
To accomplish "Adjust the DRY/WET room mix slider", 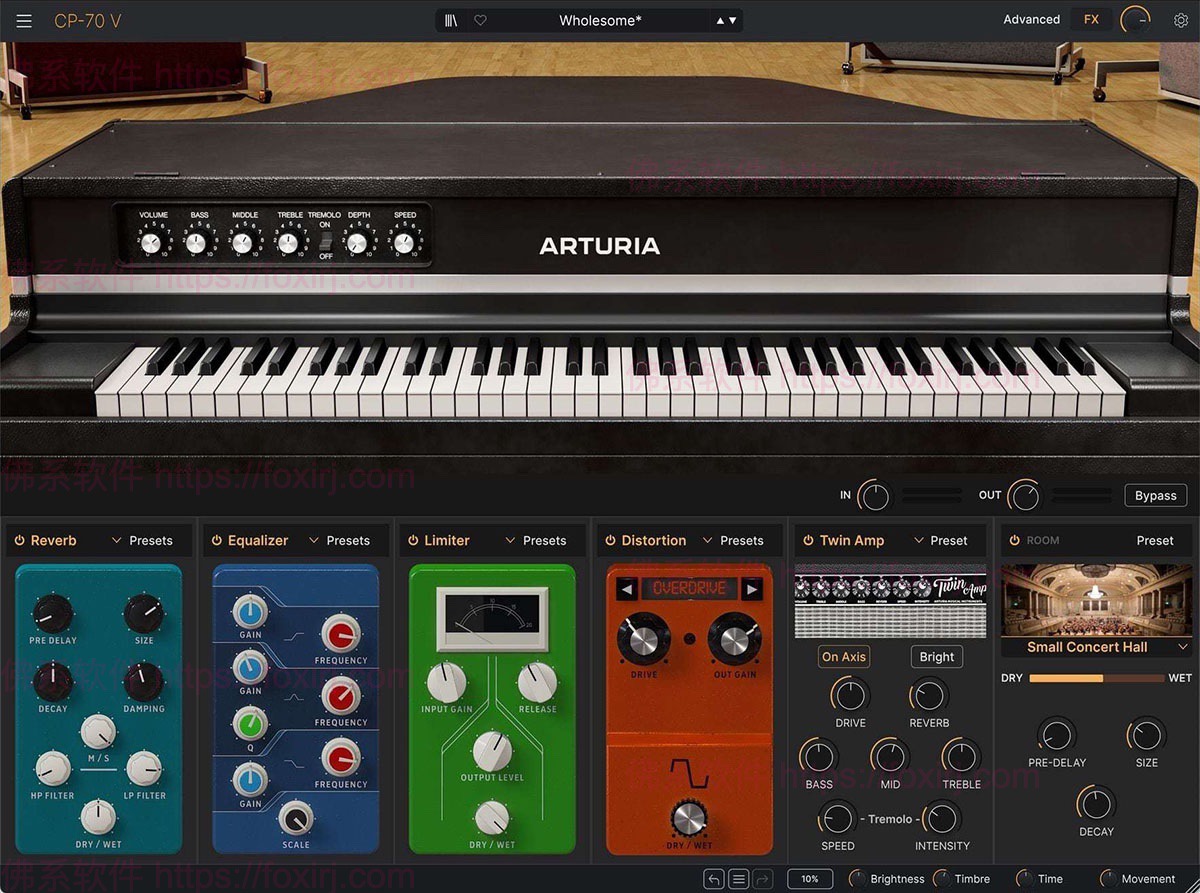I will [1097, 677].
